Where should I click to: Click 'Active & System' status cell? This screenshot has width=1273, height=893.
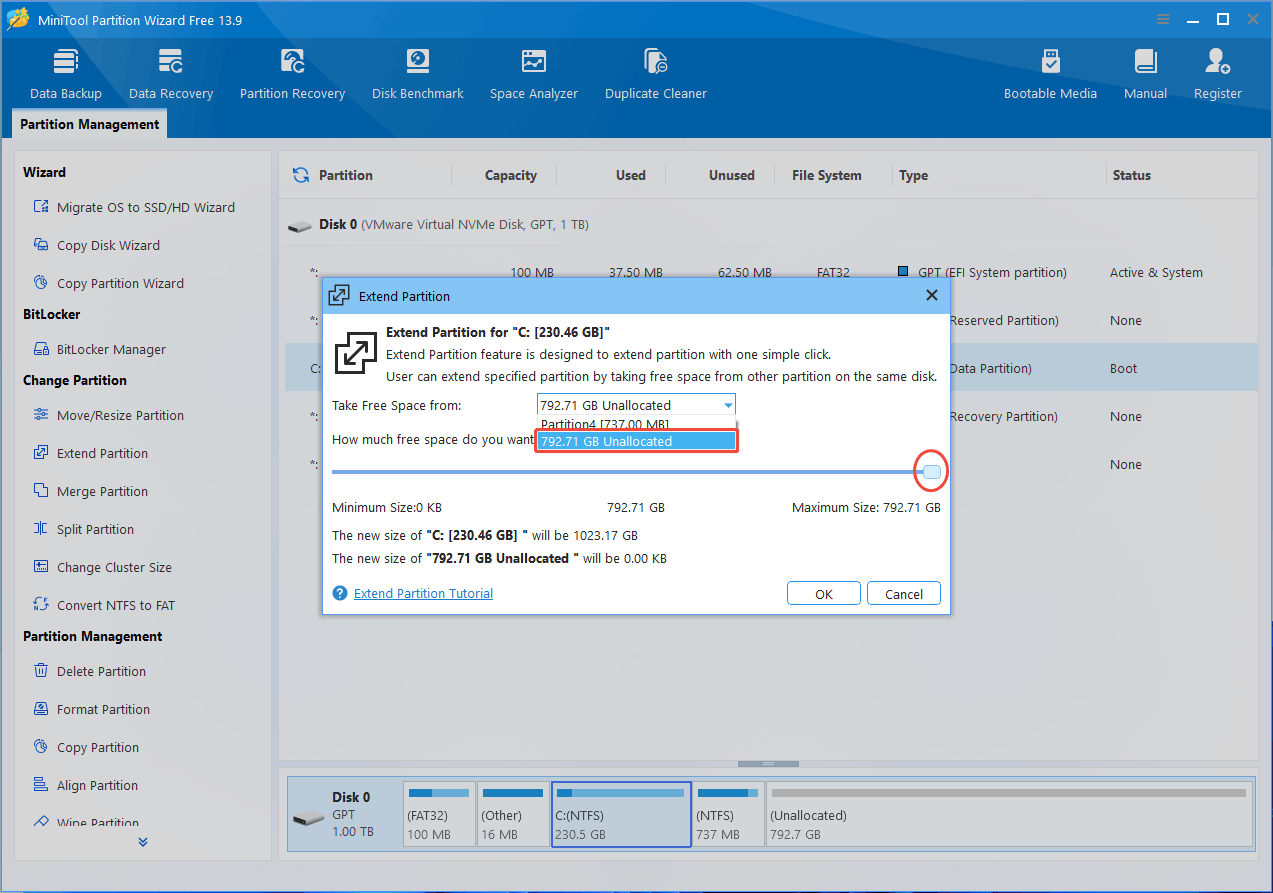click(x=1156, y=273)
